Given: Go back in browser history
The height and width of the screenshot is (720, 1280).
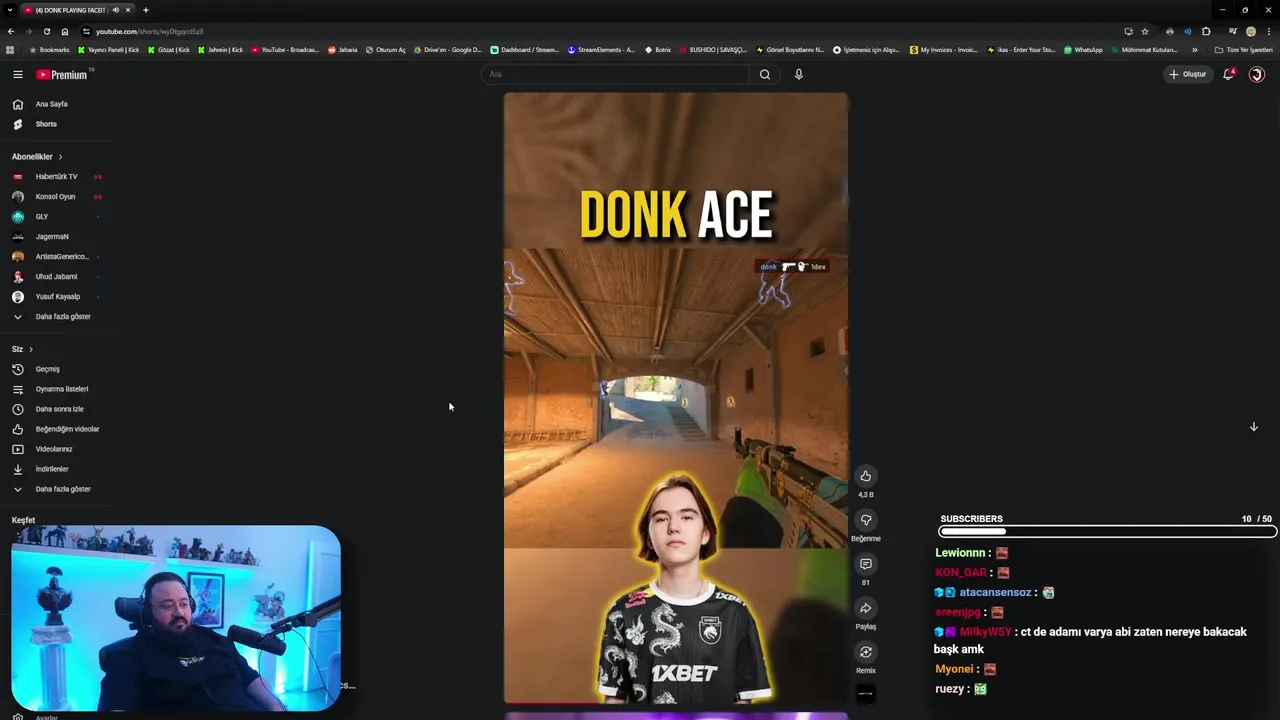Looking at the screenshot, I should 10,31.
